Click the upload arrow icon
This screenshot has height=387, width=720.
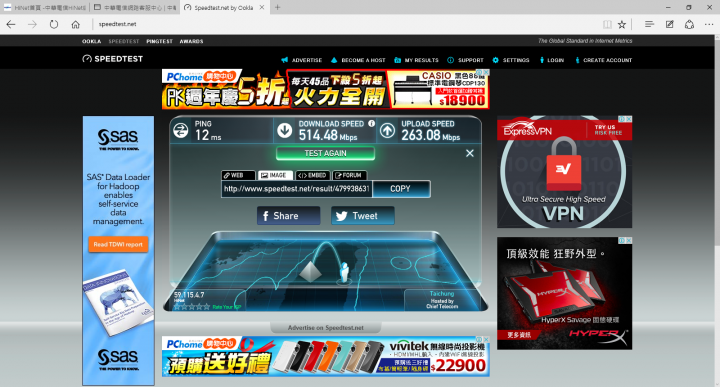[x=387, y=130]
